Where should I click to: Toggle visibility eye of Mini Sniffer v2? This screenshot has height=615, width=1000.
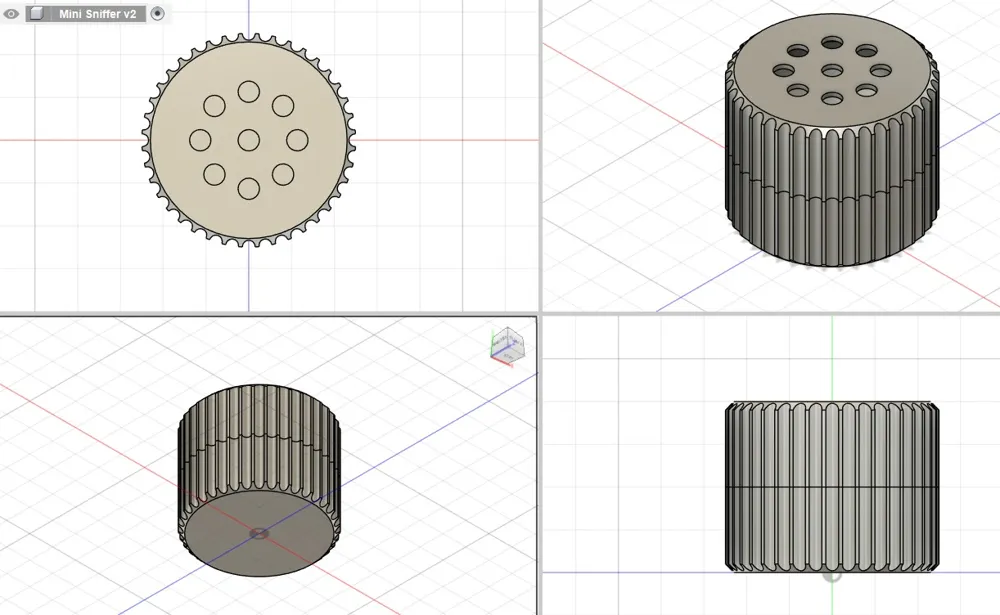[11, 13]
